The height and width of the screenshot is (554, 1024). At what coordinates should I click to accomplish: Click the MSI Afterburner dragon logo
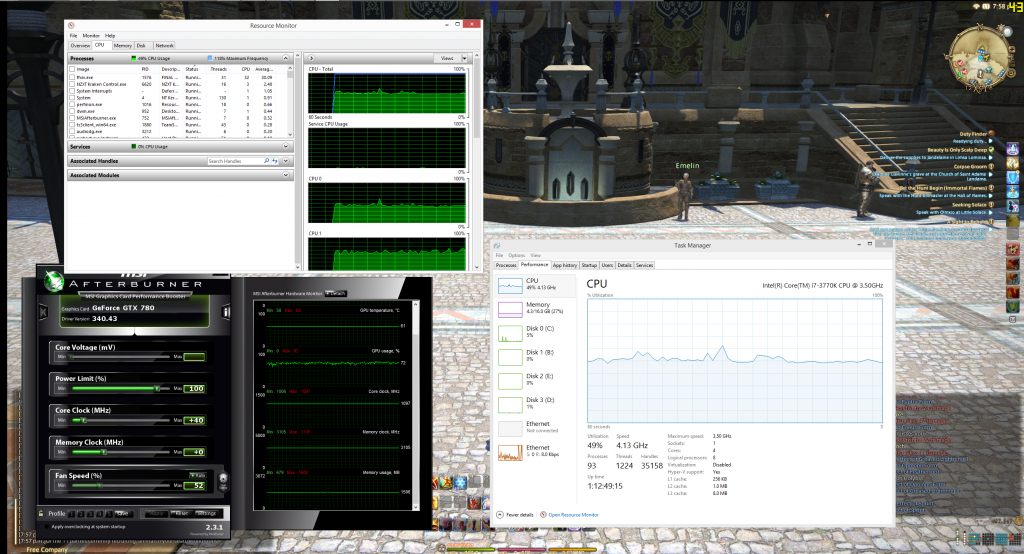pos(54,282)
